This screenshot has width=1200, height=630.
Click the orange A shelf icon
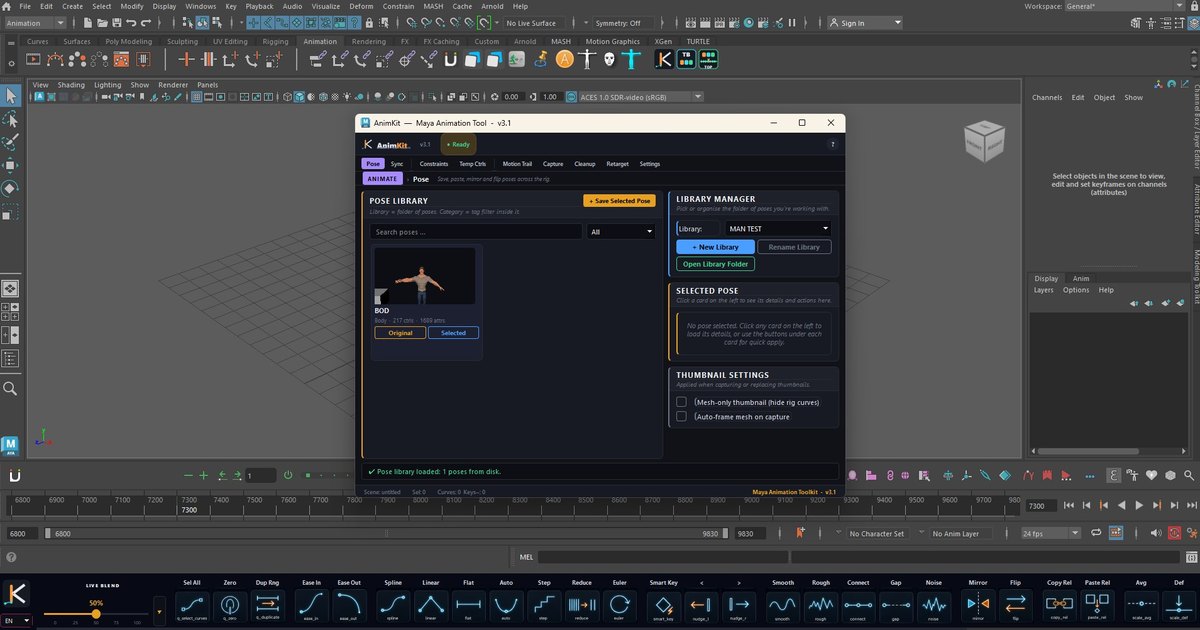pos(565,60)
